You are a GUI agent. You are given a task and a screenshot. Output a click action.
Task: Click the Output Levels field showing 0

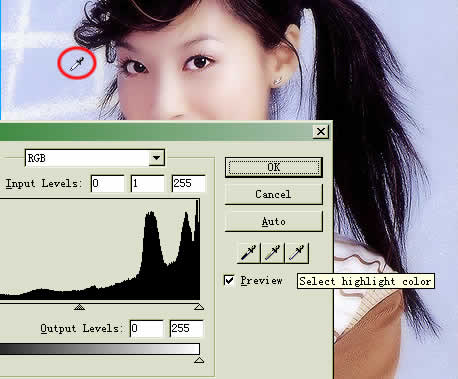[147, 328]
